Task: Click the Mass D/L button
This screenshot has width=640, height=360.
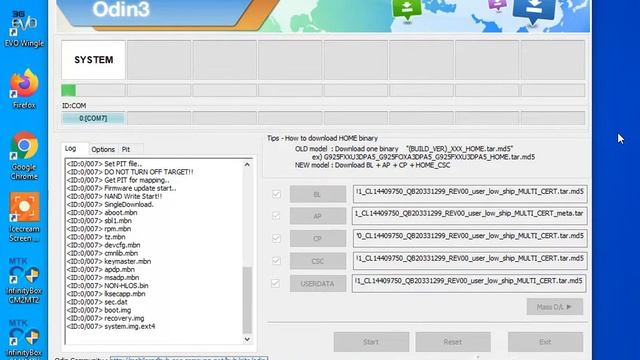Action: (x=554, y=307)
